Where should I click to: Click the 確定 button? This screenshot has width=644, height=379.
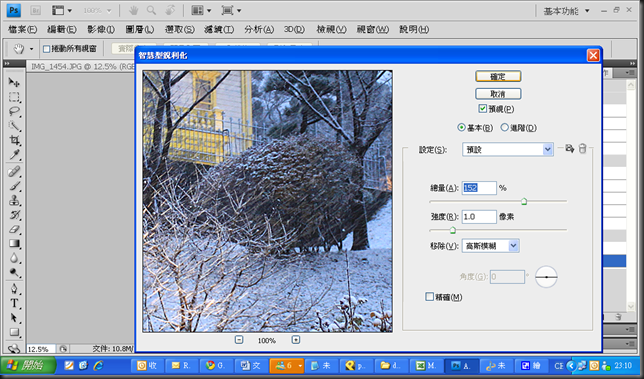tap(498, 76)
